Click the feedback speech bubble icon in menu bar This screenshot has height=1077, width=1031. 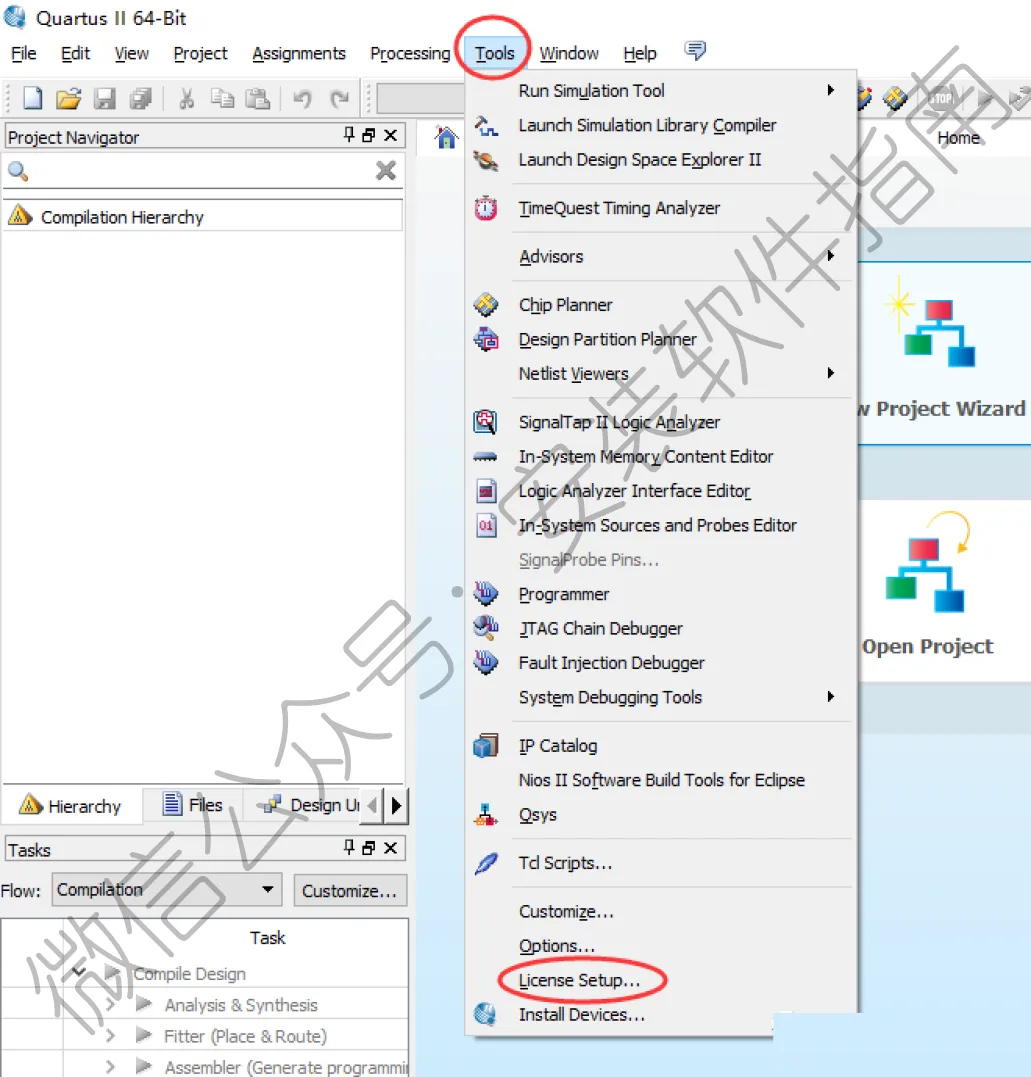click(x=695, y=50)
